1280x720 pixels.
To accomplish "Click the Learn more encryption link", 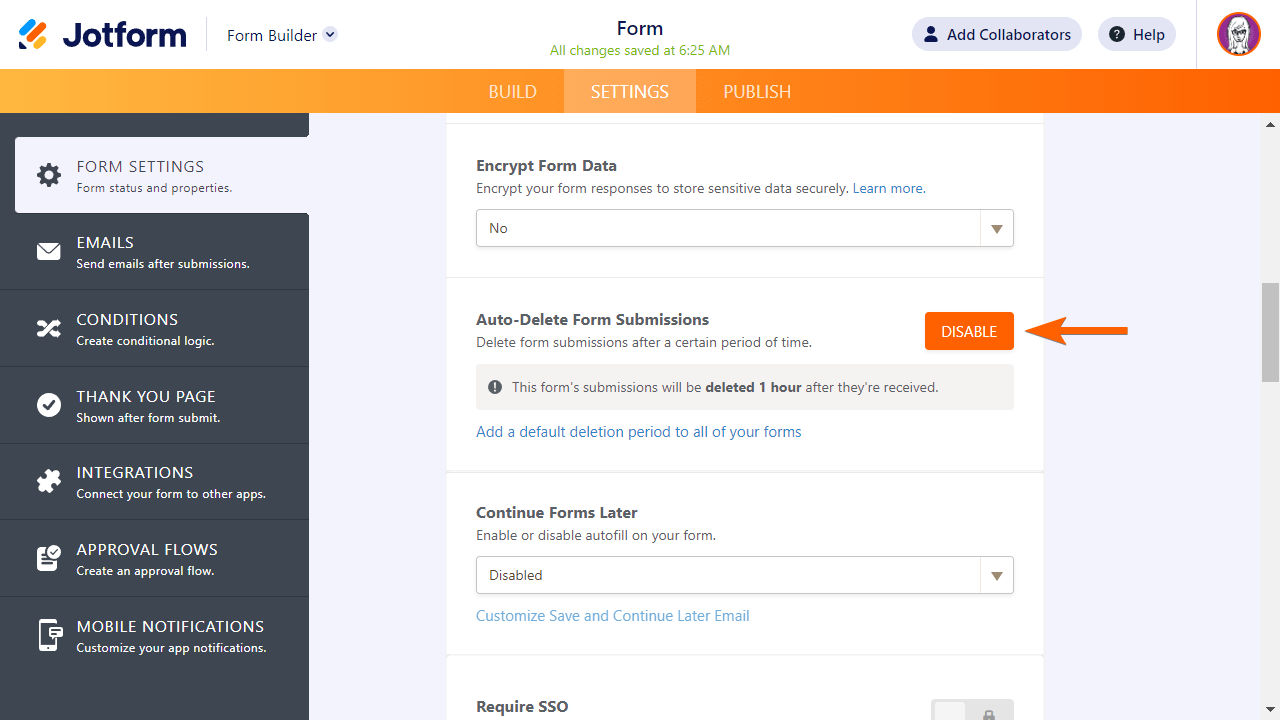I will (888, 188).
